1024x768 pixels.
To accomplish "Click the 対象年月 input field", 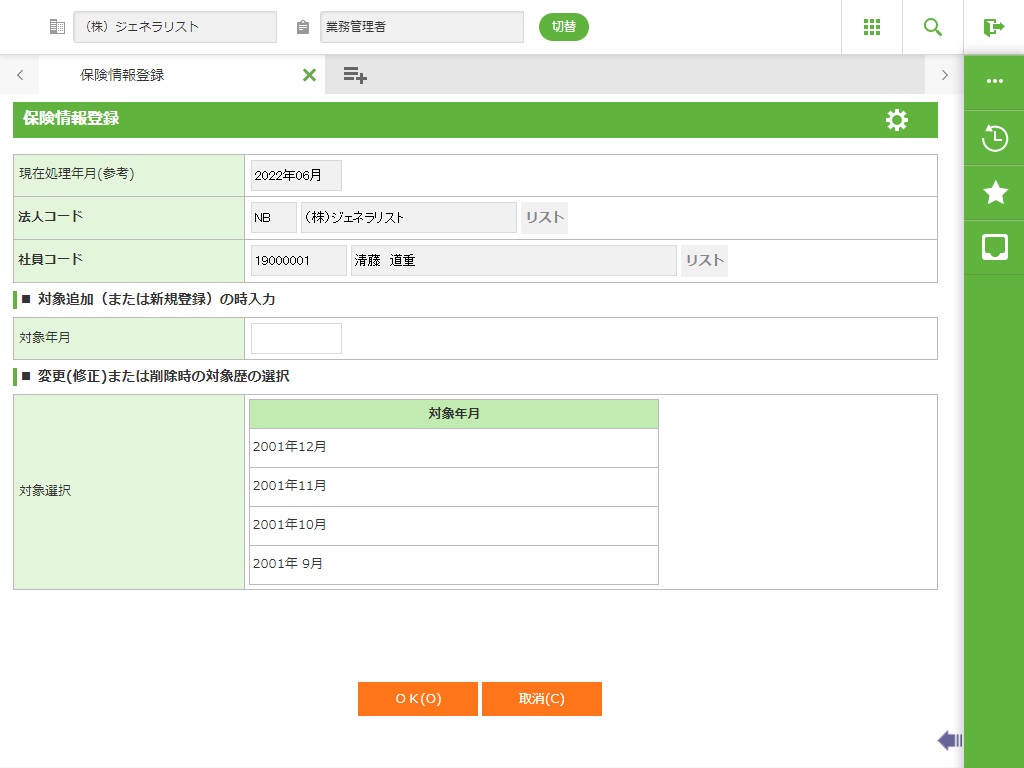I will [x=296, y=338].
